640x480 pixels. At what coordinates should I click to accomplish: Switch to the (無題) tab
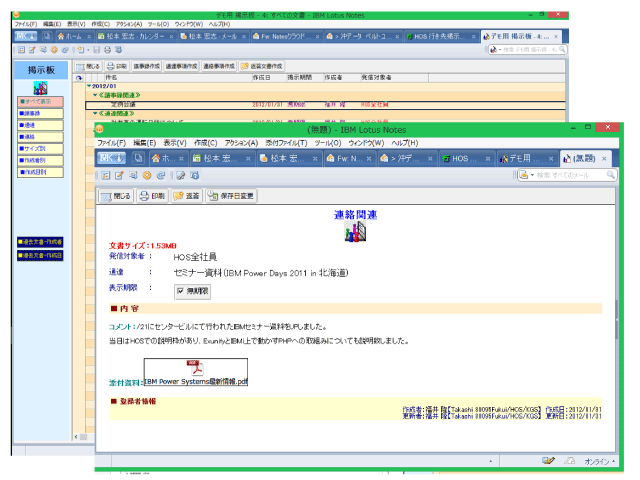(x=584, y=158)
